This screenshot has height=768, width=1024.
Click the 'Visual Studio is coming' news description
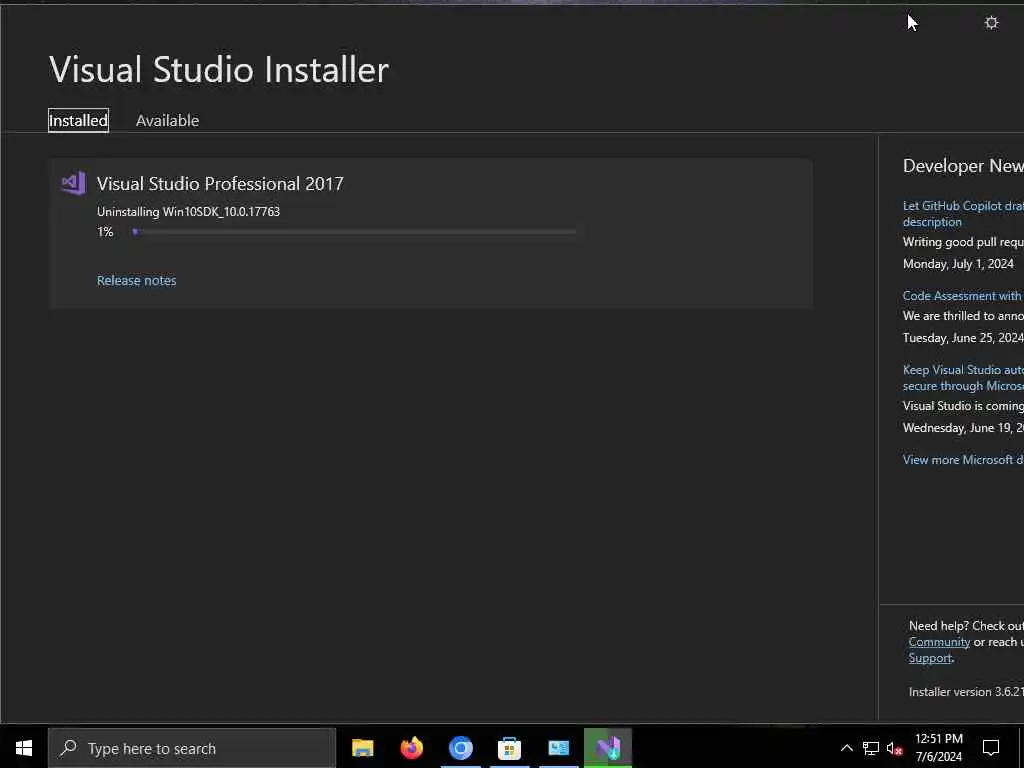tap(963, 406)
